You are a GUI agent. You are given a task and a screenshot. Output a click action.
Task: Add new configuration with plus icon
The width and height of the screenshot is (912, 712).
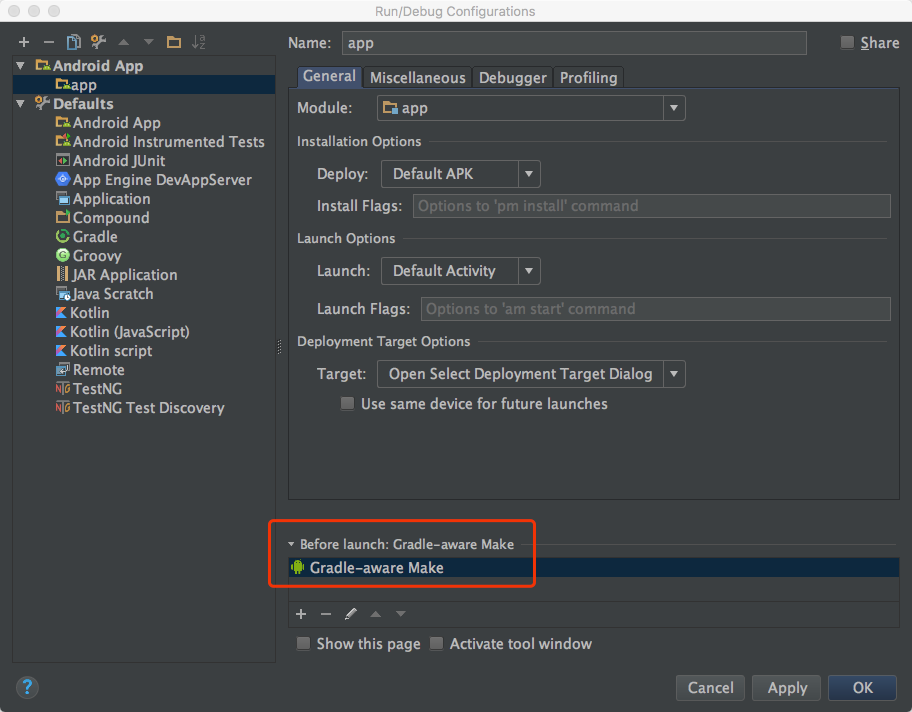(24, 42)
